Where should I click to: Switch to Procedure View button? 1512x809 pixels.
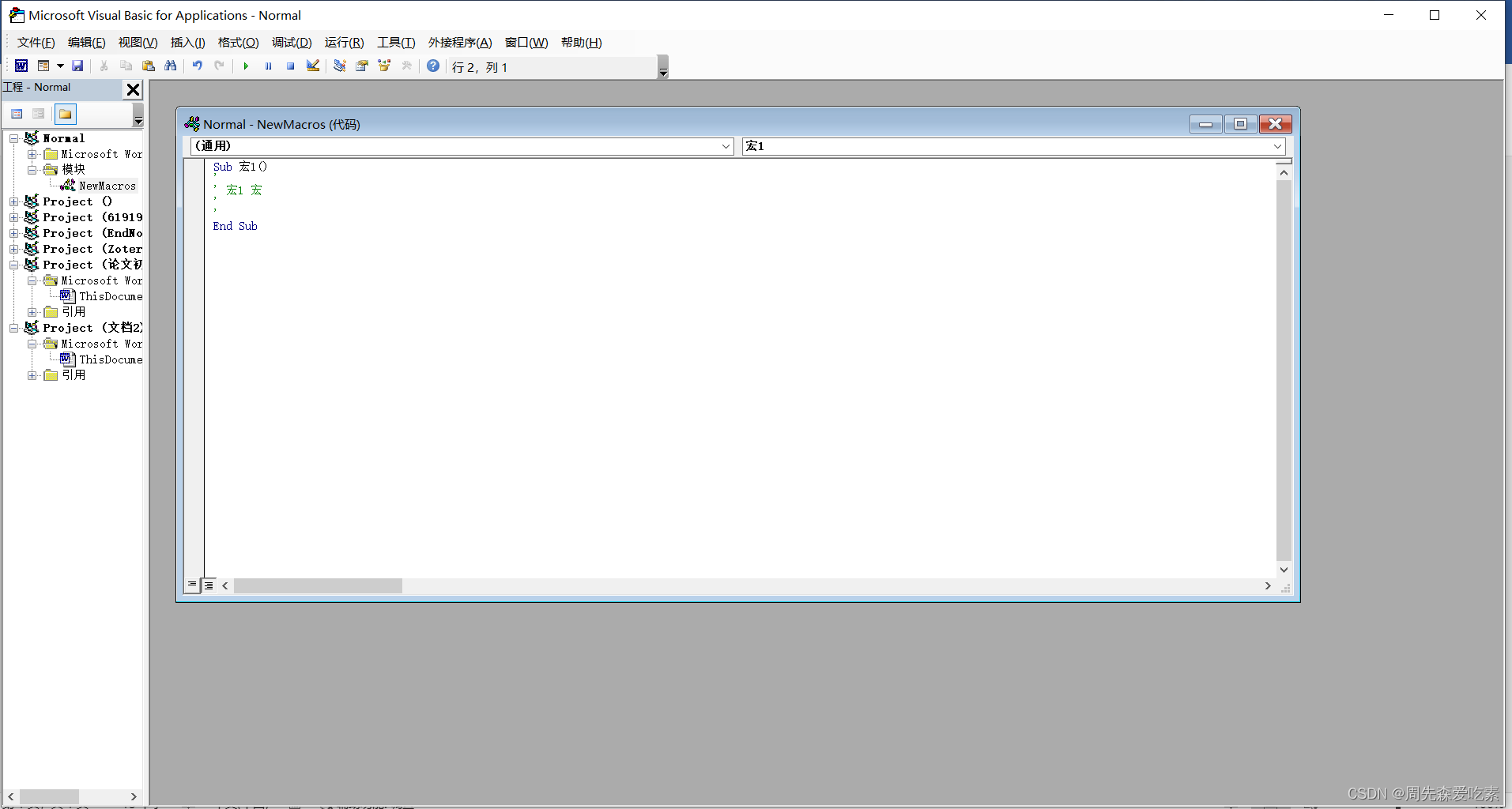click(192, 585)
